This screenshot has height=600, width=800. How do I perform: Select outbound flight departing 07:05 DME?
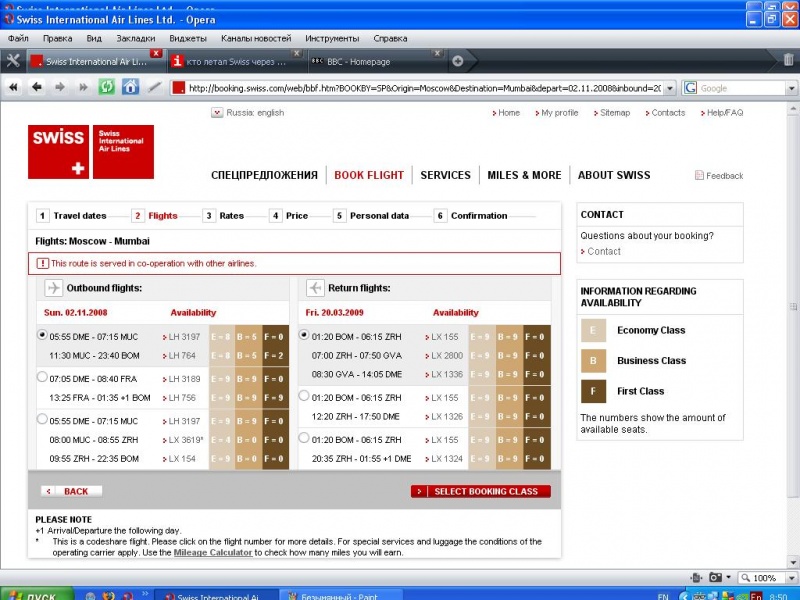(x=42, y=377)
